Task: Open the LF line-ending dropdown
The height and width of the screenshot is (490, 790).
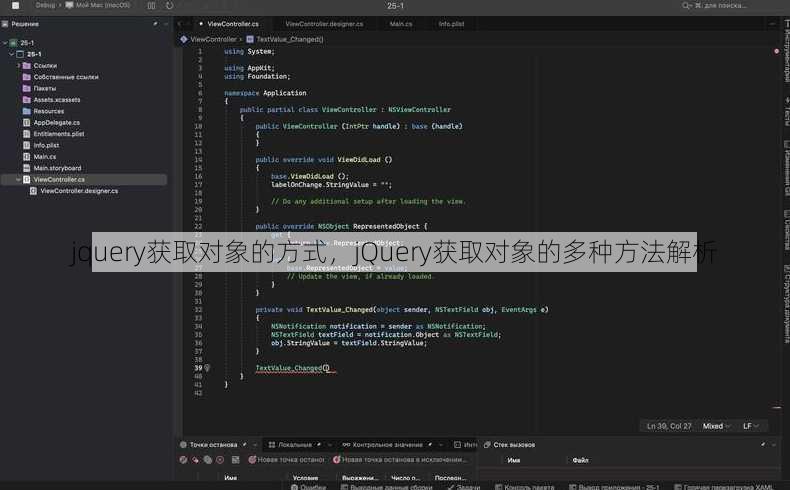Action: [751, 426]
